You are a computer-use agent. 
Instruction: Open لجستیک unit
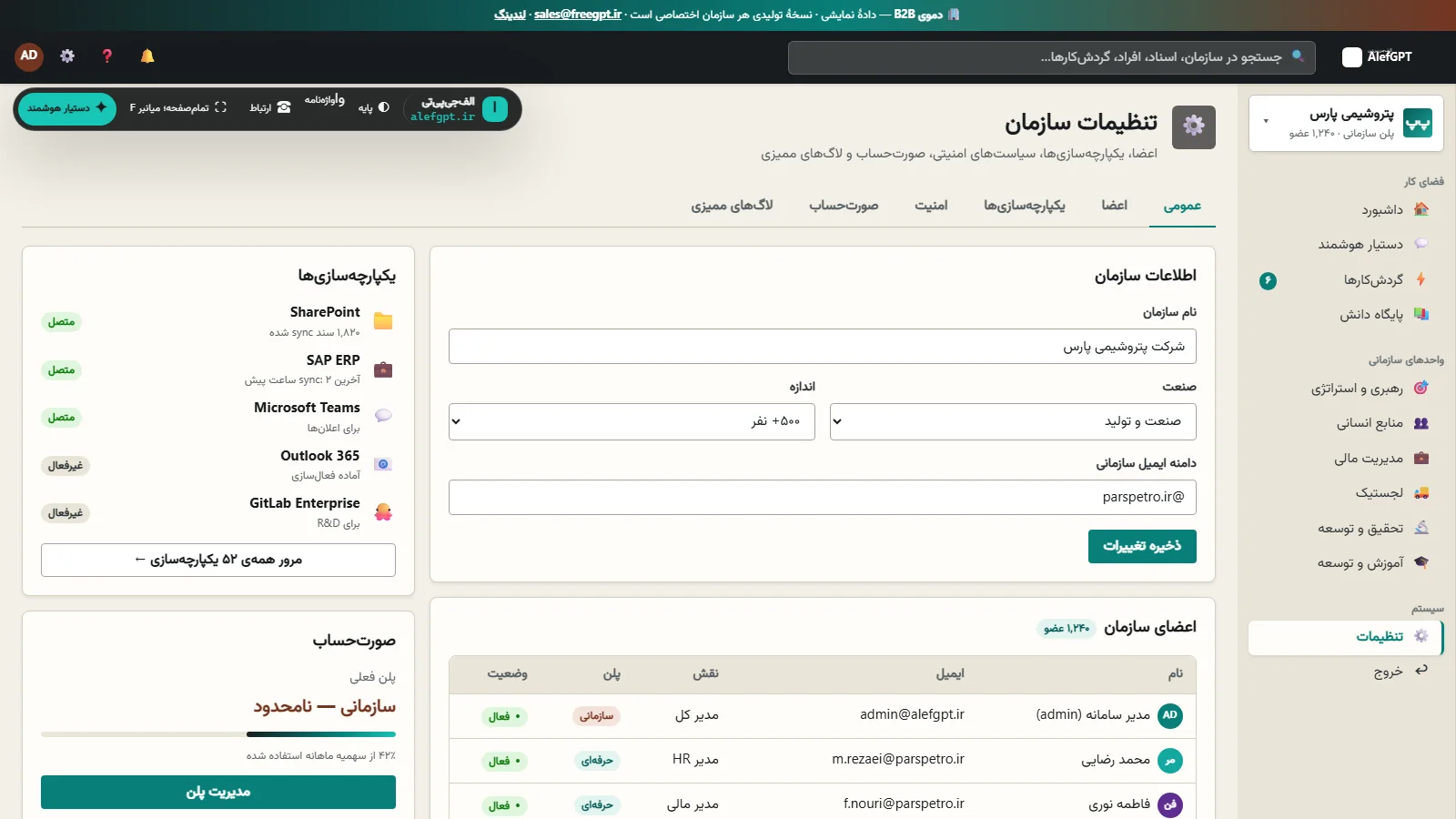pyautogui.click(x=1346, y=493)
